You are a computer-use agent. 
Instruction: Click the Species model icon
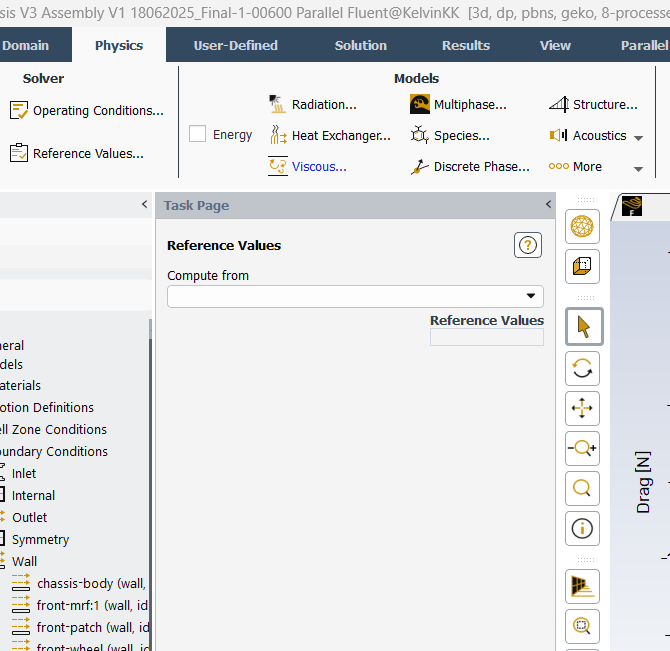(x=419, y=135)
